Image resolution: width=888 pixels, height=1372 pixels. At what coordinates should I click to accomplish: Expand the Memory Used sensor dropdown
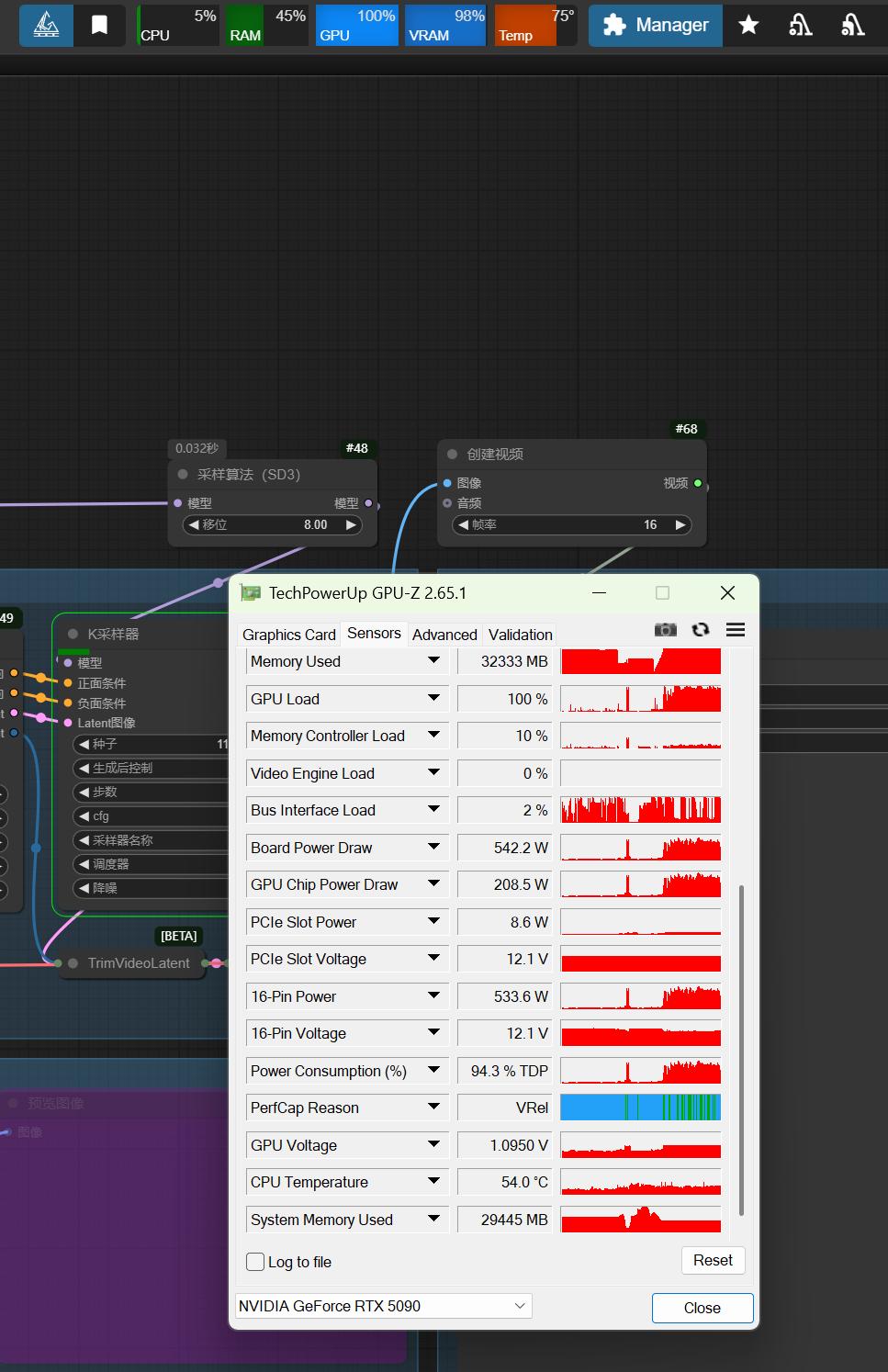pyautogui.click(x=433, y=660)
